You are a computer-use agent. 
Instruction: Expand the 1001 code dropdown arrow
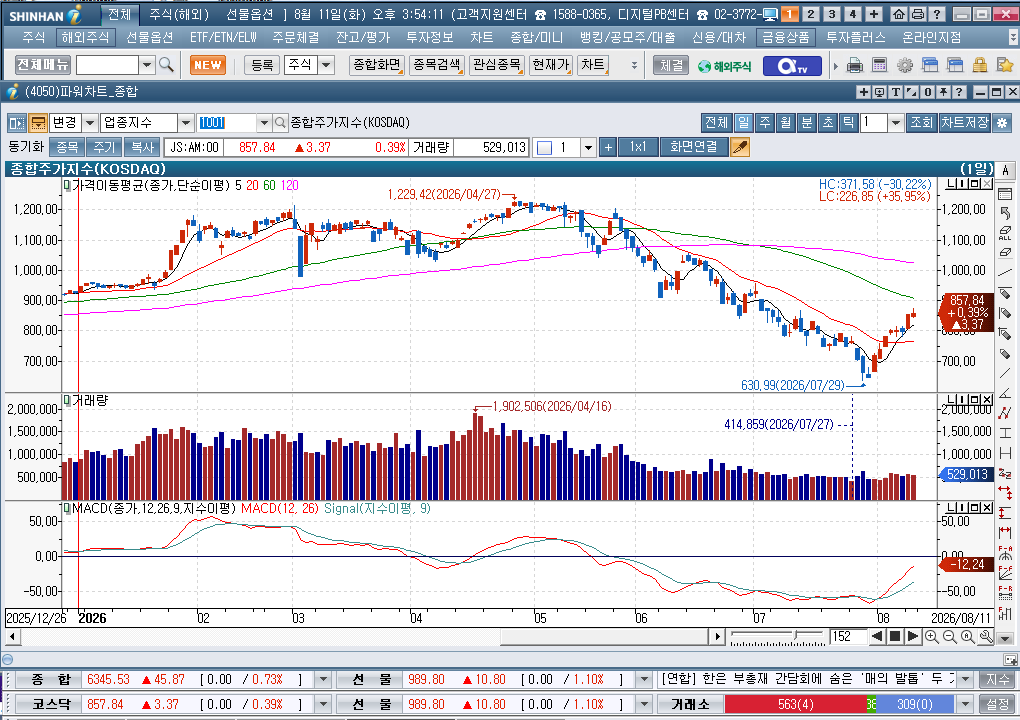click(x=263, y=122)
